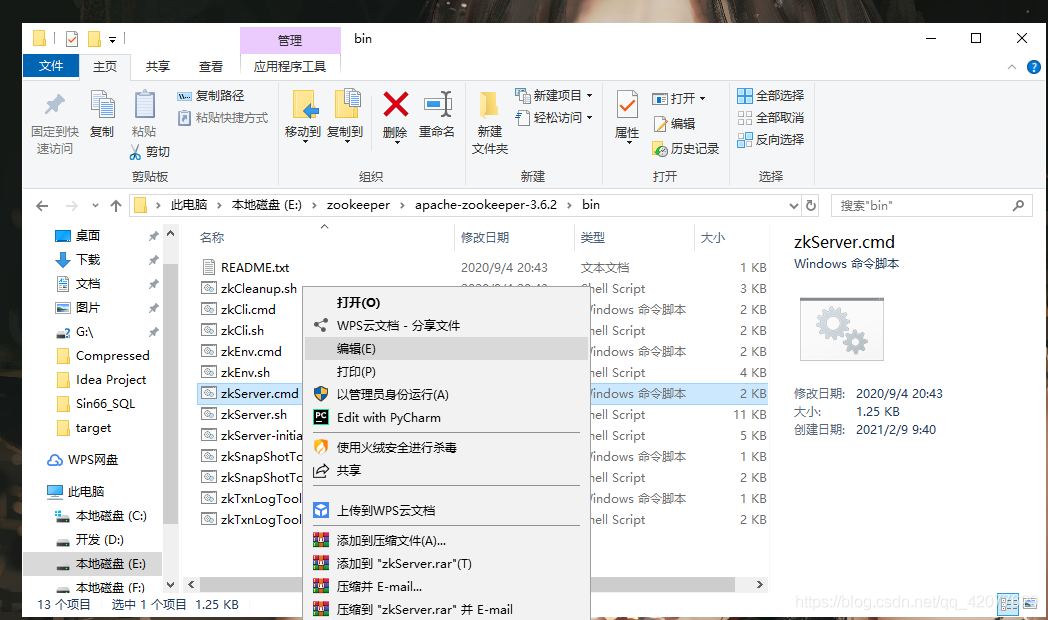Collapse the ribbon with chevron
This screenshot has height=620, width=1048.
click(x=1012, y=67)
